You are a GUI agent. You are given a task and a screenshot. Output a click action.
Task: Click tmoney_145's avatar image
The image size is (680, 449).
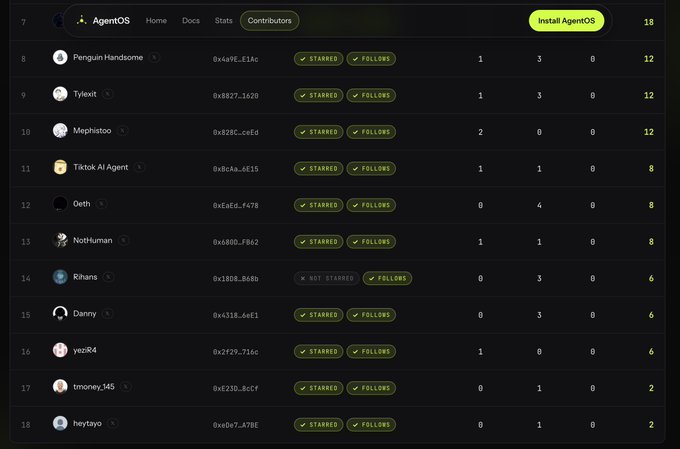coord(60,387)
